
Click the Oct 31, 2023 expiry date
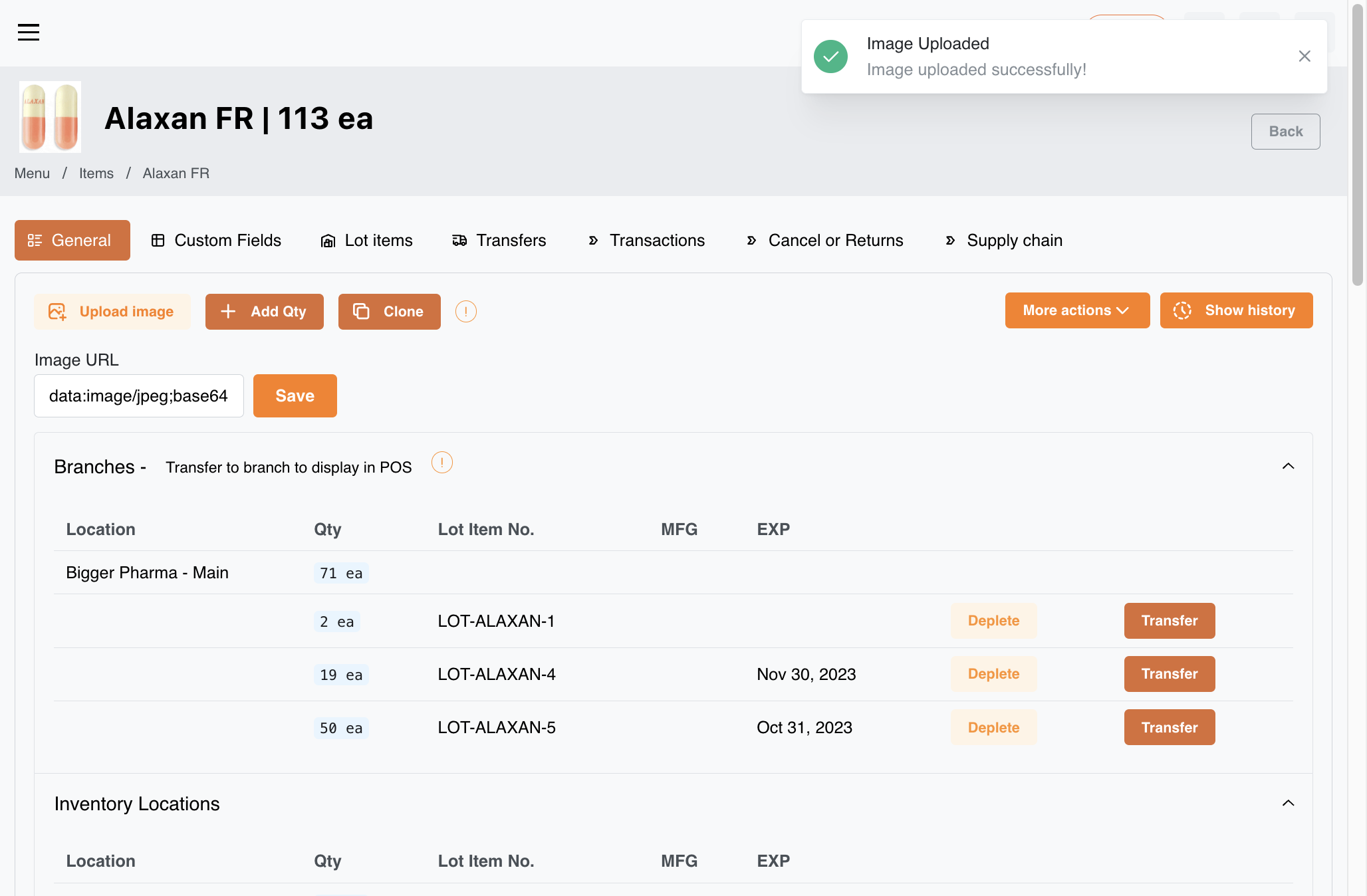pos(805,728)
